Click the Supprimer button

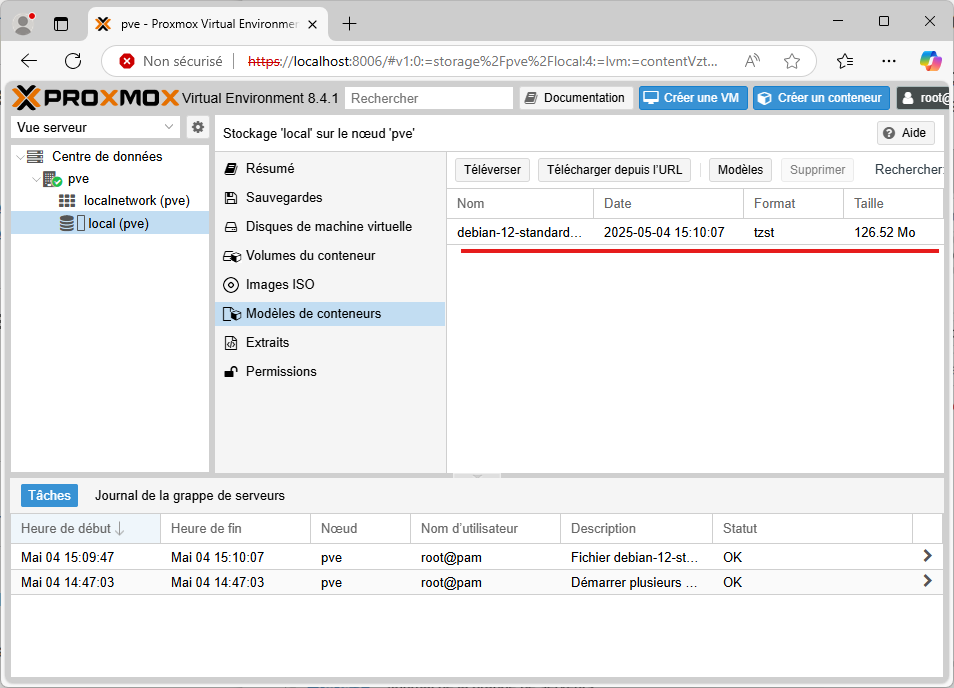pos(817,170)
